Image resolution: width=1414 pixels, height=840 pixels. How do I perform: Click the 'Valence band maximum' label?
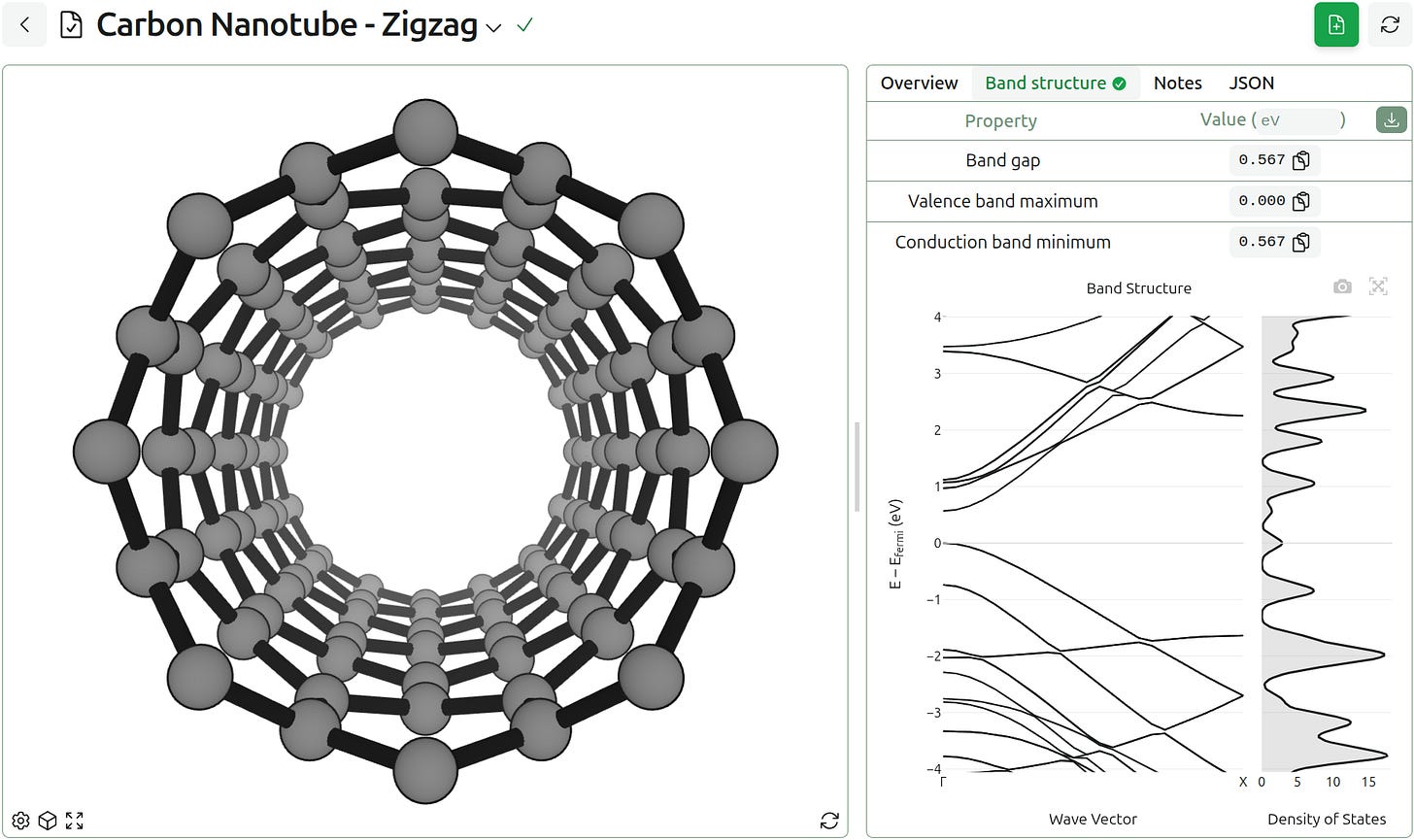pos(1002,201)
